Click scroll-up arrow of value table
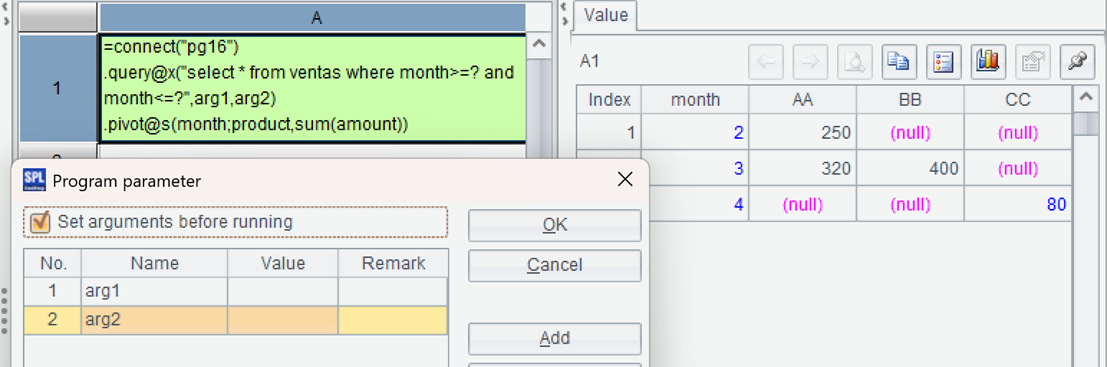 point(1084,99)
